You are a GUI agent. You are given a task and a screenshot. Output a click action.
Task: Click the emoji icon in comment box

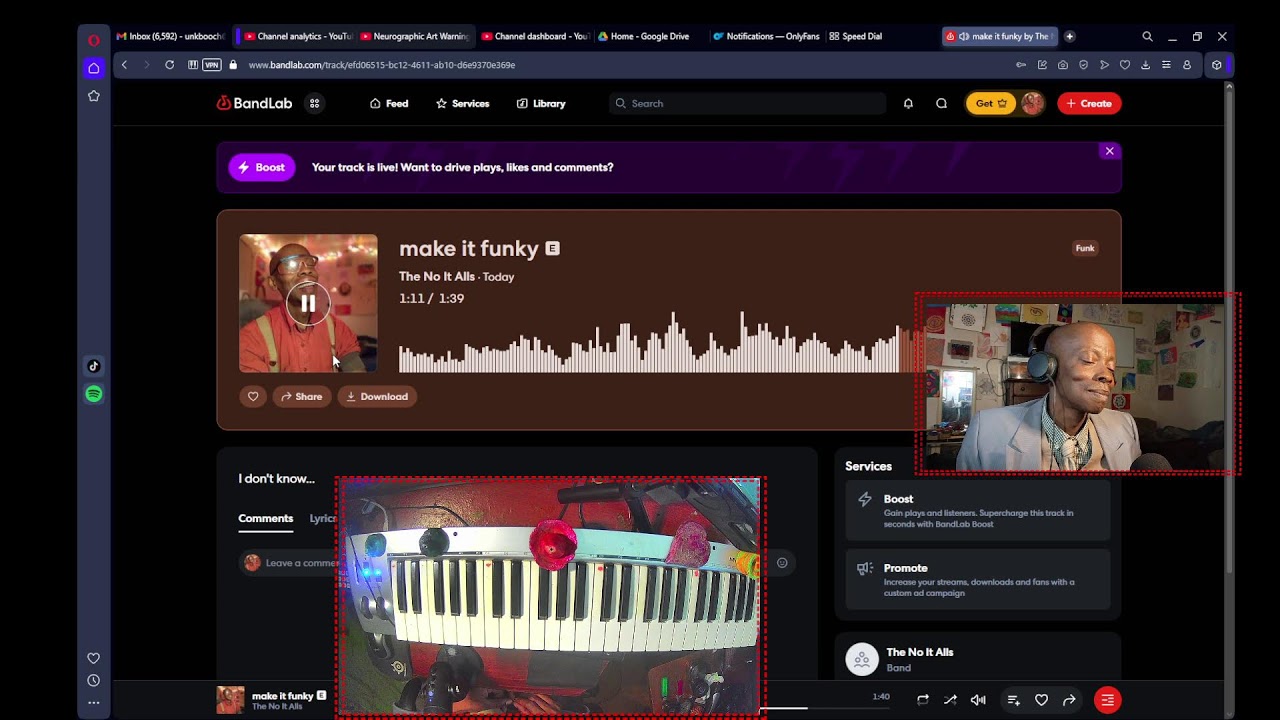tap(782, 563)
